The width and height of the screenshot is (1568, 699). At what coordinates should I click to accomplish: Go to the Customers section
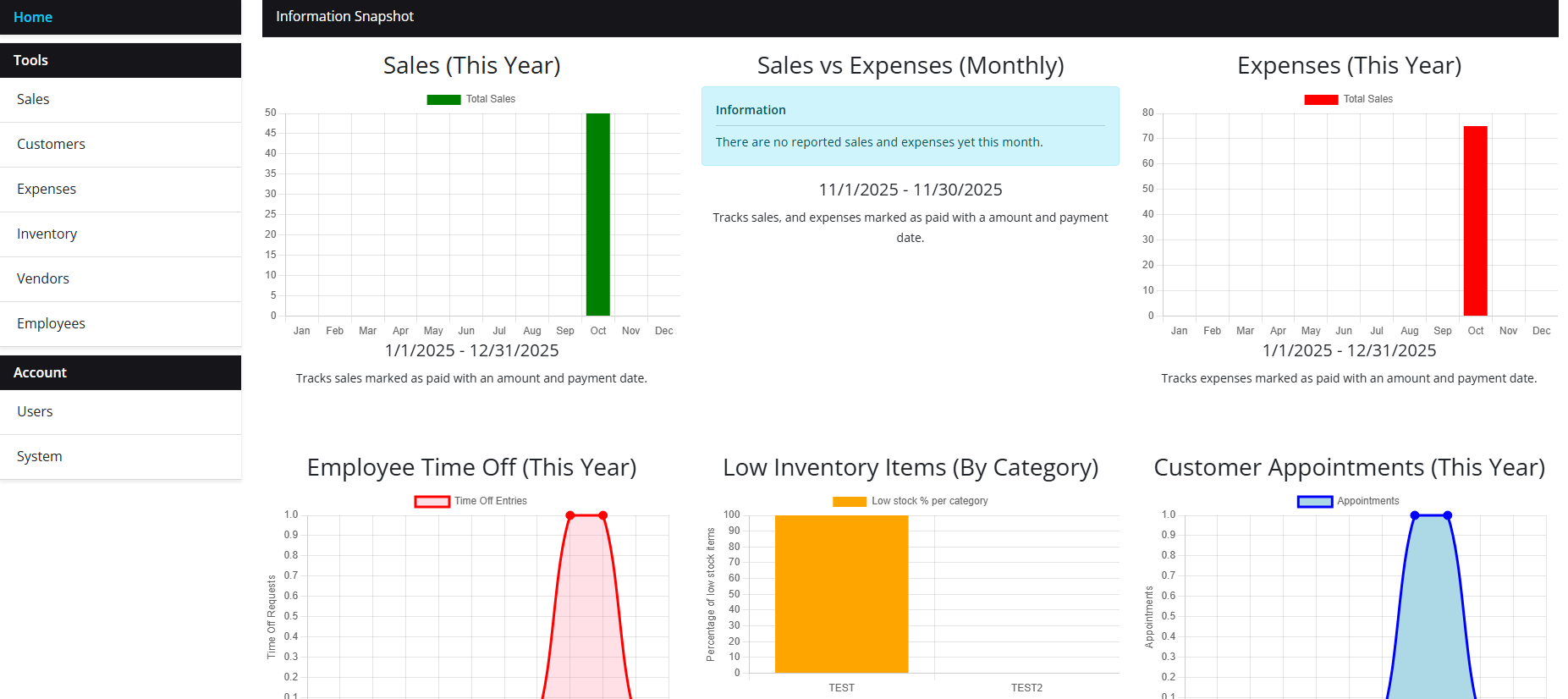click(x=51, y=144)
